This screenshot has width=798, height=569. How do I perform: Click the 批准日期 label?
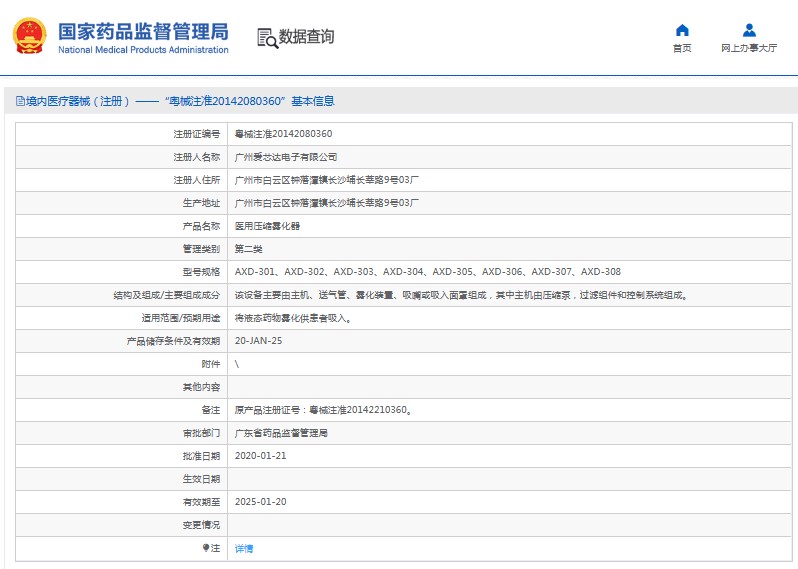[x=201, y=456]
